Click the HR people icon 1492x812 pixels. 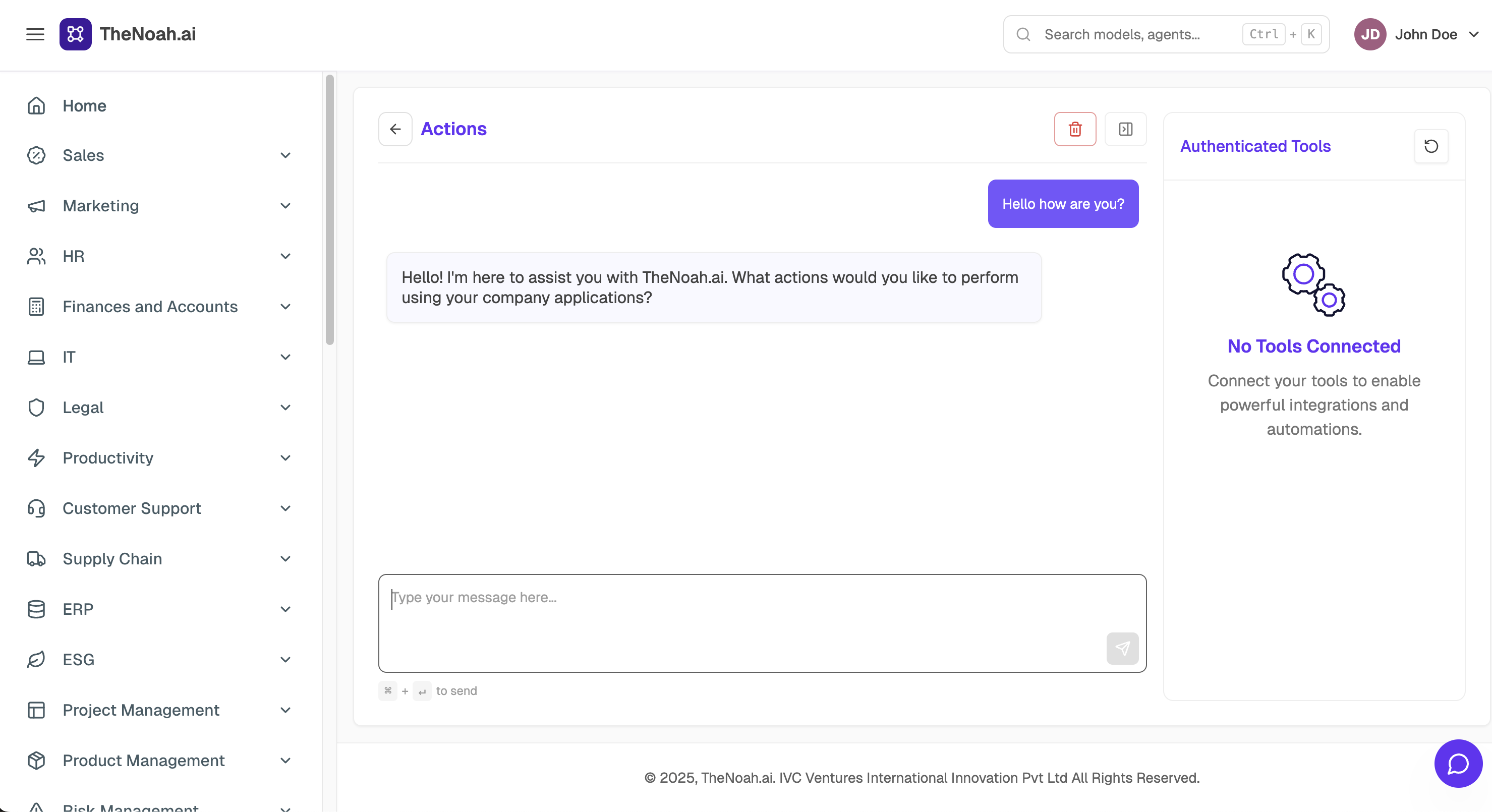click(36, 256)
